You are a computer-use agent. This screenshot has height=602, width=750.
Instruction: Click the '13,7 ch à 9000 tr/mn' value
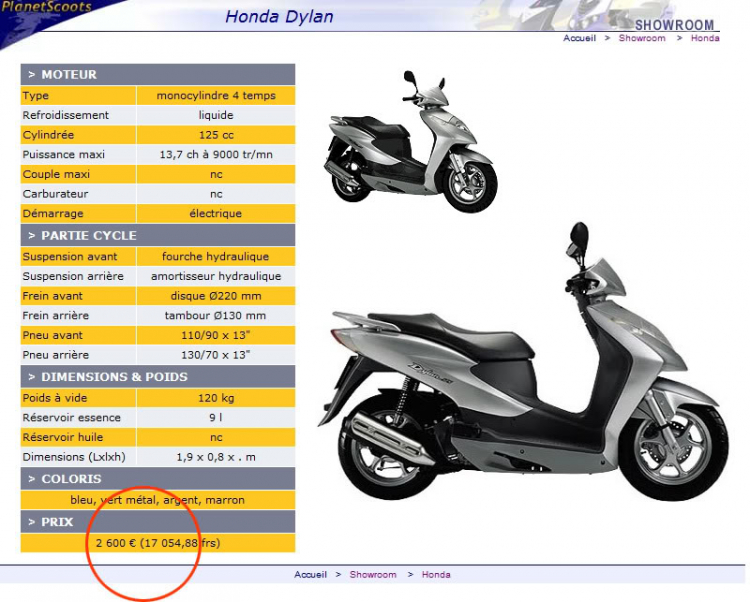click(x=216, y=154)
